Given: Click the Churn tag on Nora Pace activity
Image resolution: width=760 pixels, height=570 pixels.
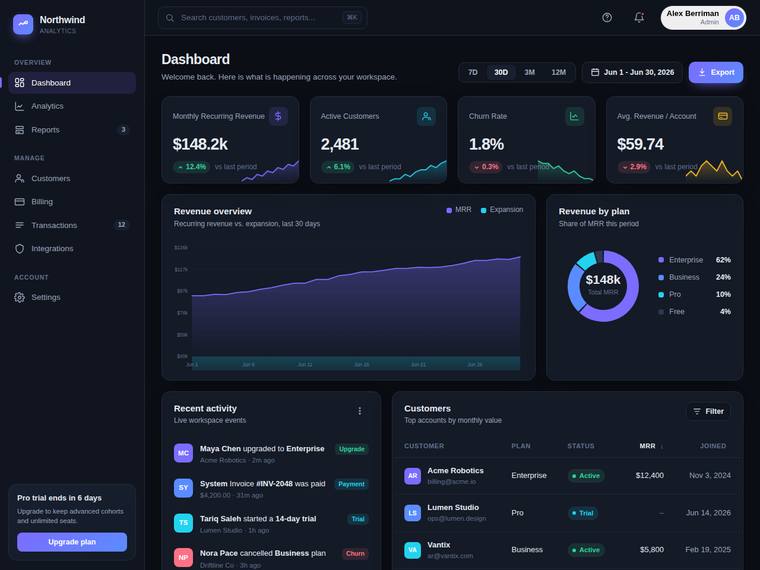Looking at the screenshot, I should pos(355,554).
